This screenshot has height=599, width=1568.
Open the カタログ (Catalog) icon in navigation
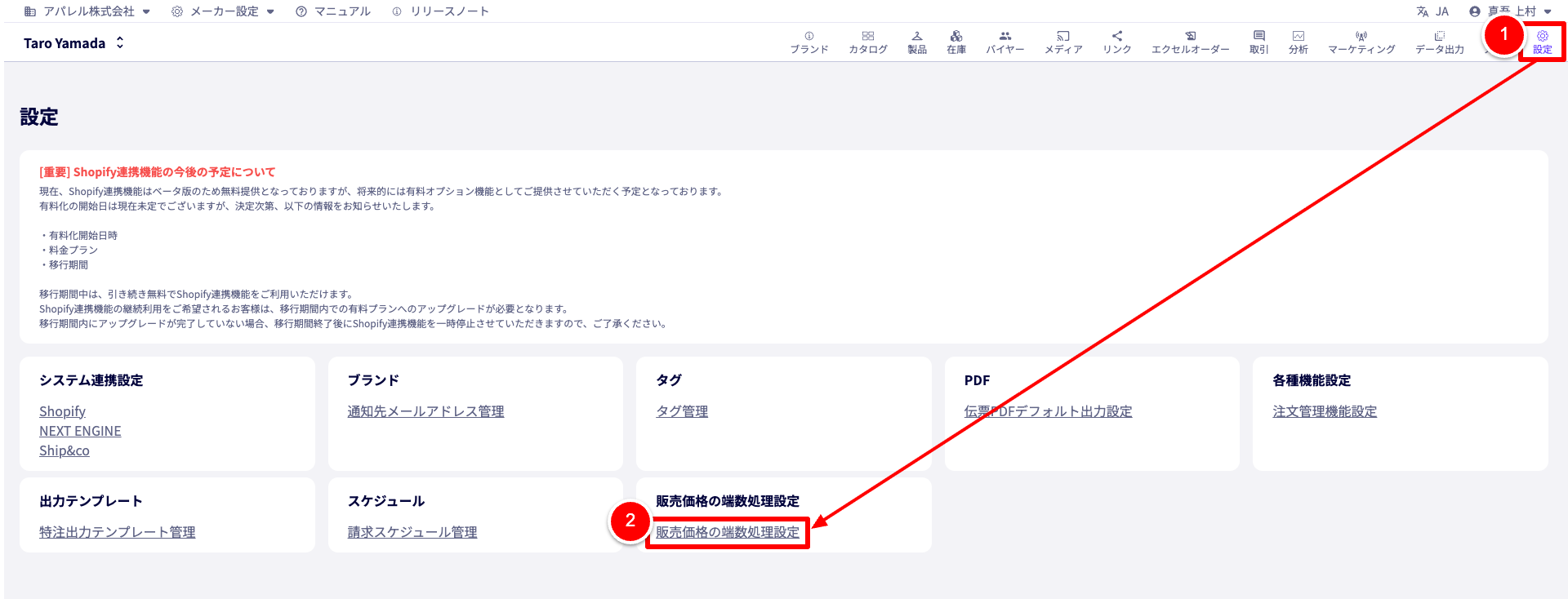[867, 37]
